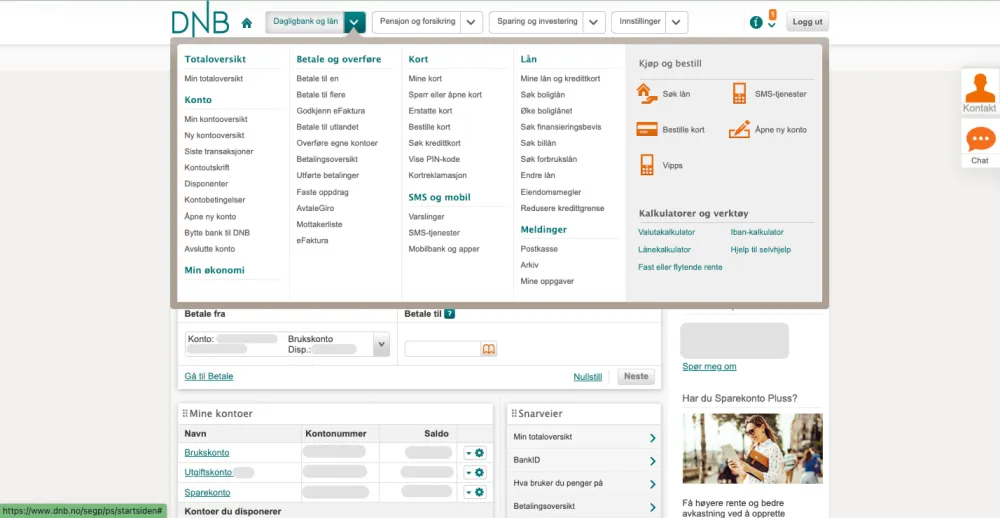Image resolution: width=1000 pixels, height=518 pixels.
Task: Click the Bestille kort card icon
Action: [x=646, y=129]
